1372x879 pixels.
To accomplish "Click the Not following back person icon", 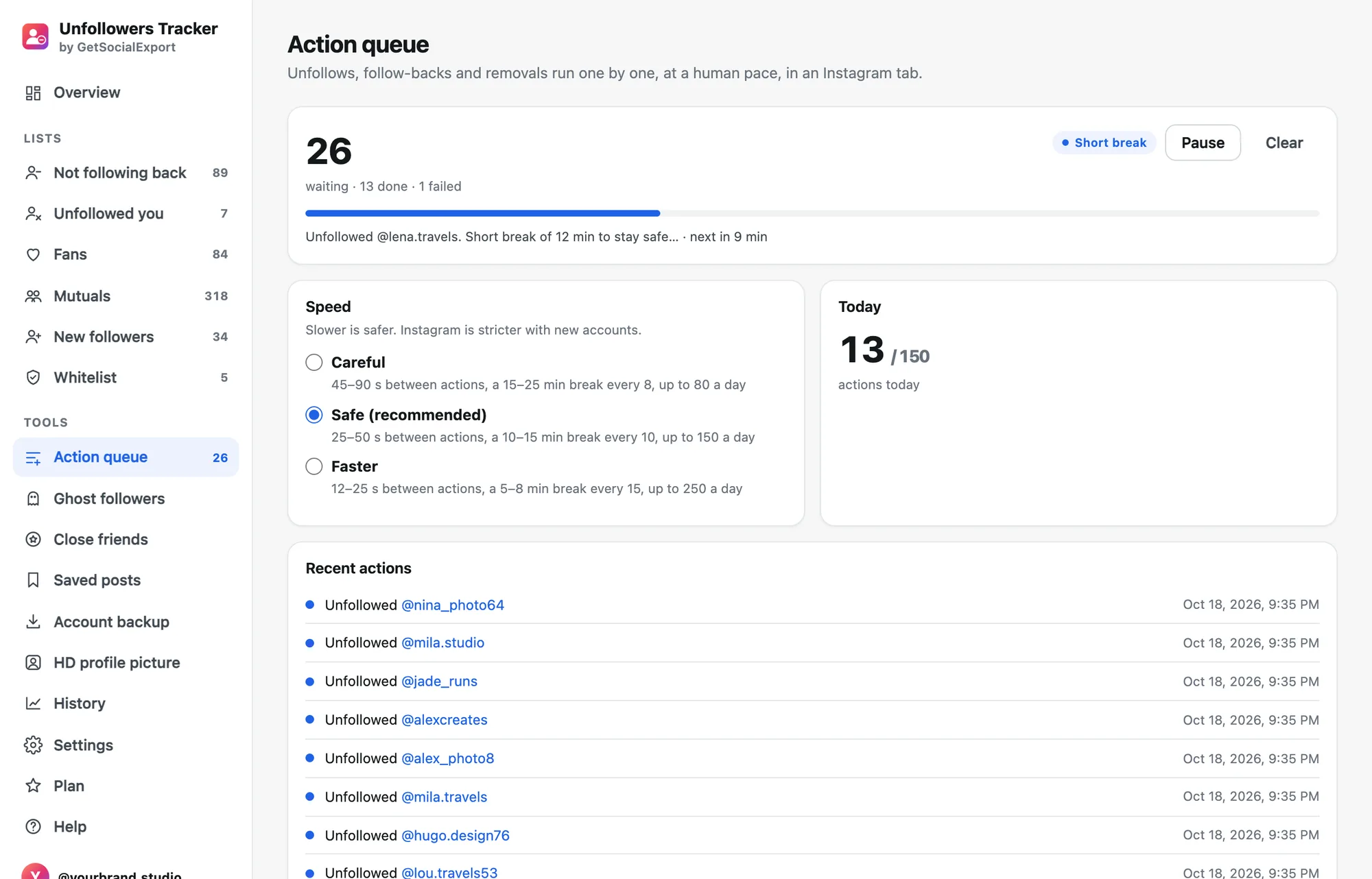I will pyautogui.click(x=33, y=173).
